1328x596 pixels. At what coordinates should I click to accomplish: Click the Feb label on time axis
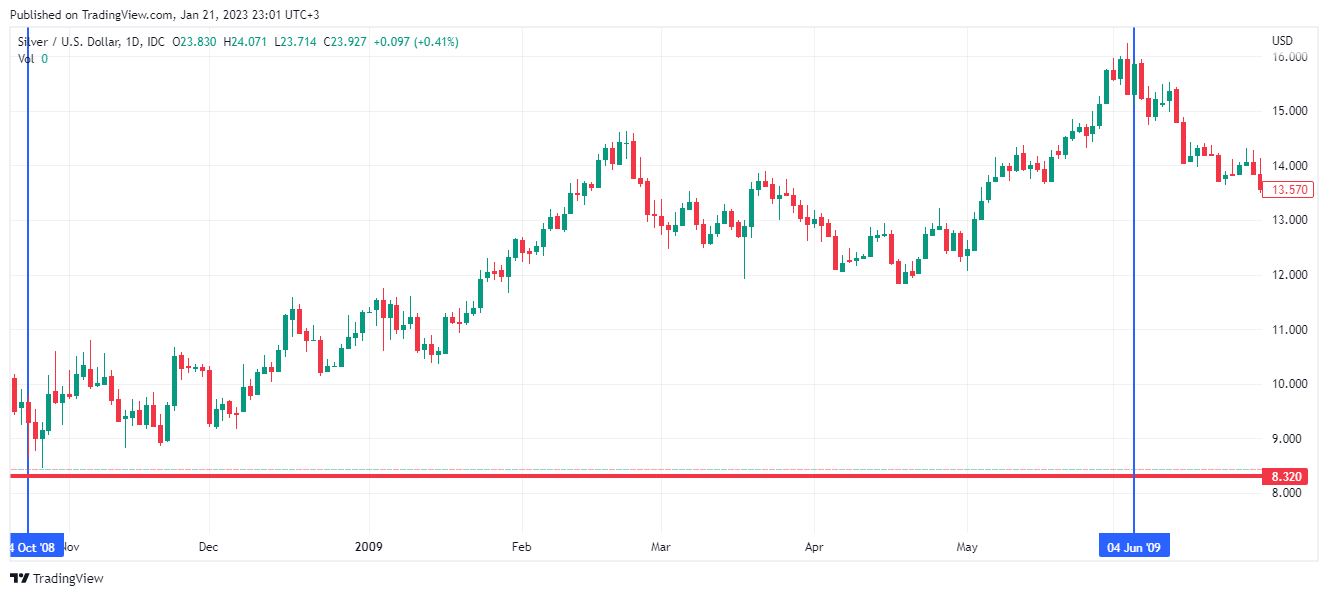[x=520, y=547]
